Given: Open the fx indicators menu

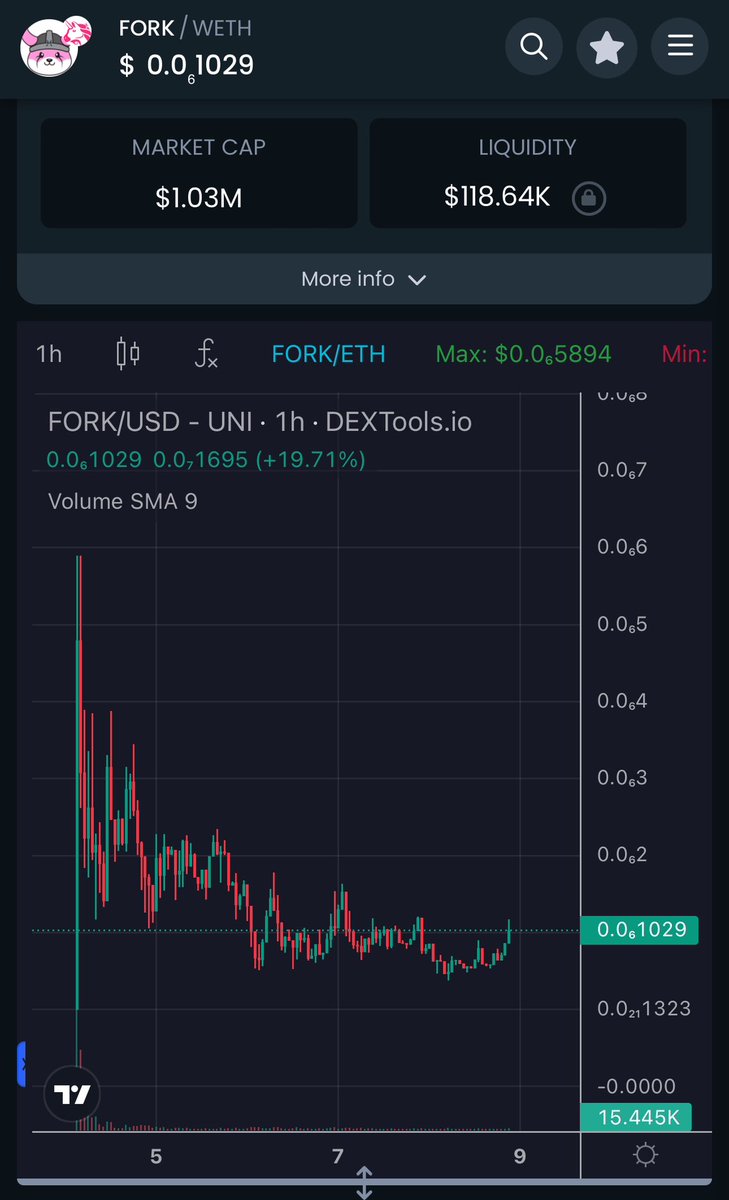Looking at the screenshot, I should click(x=206, y=354).
